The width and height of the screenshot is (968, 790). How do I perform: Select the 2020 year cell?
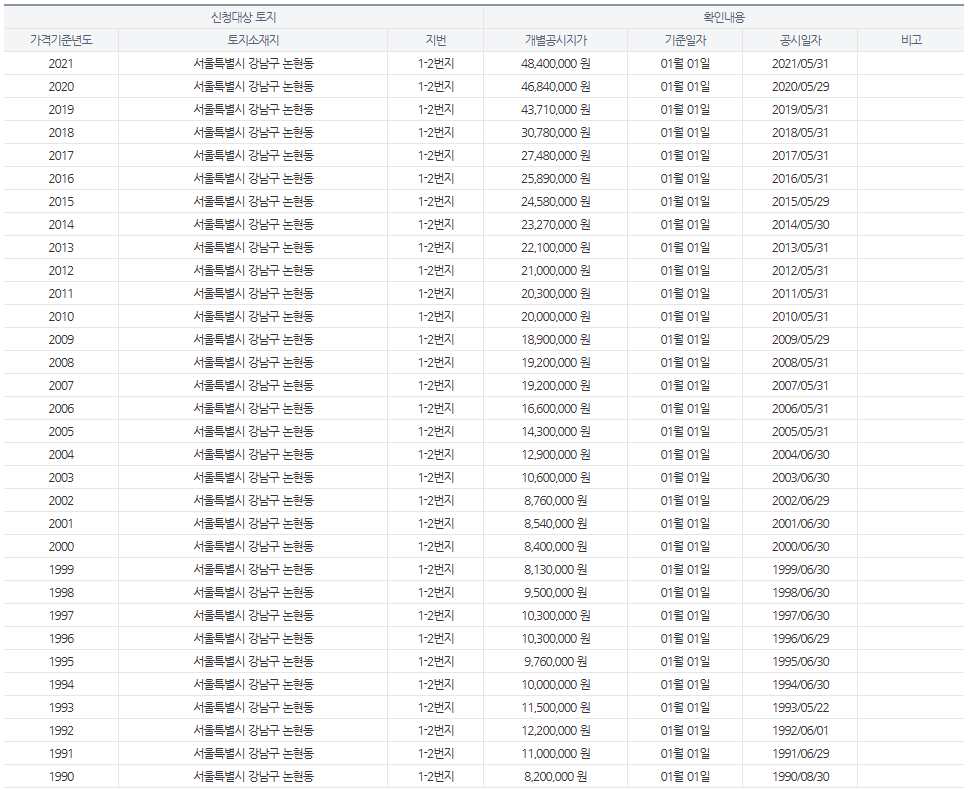[61, 86]
